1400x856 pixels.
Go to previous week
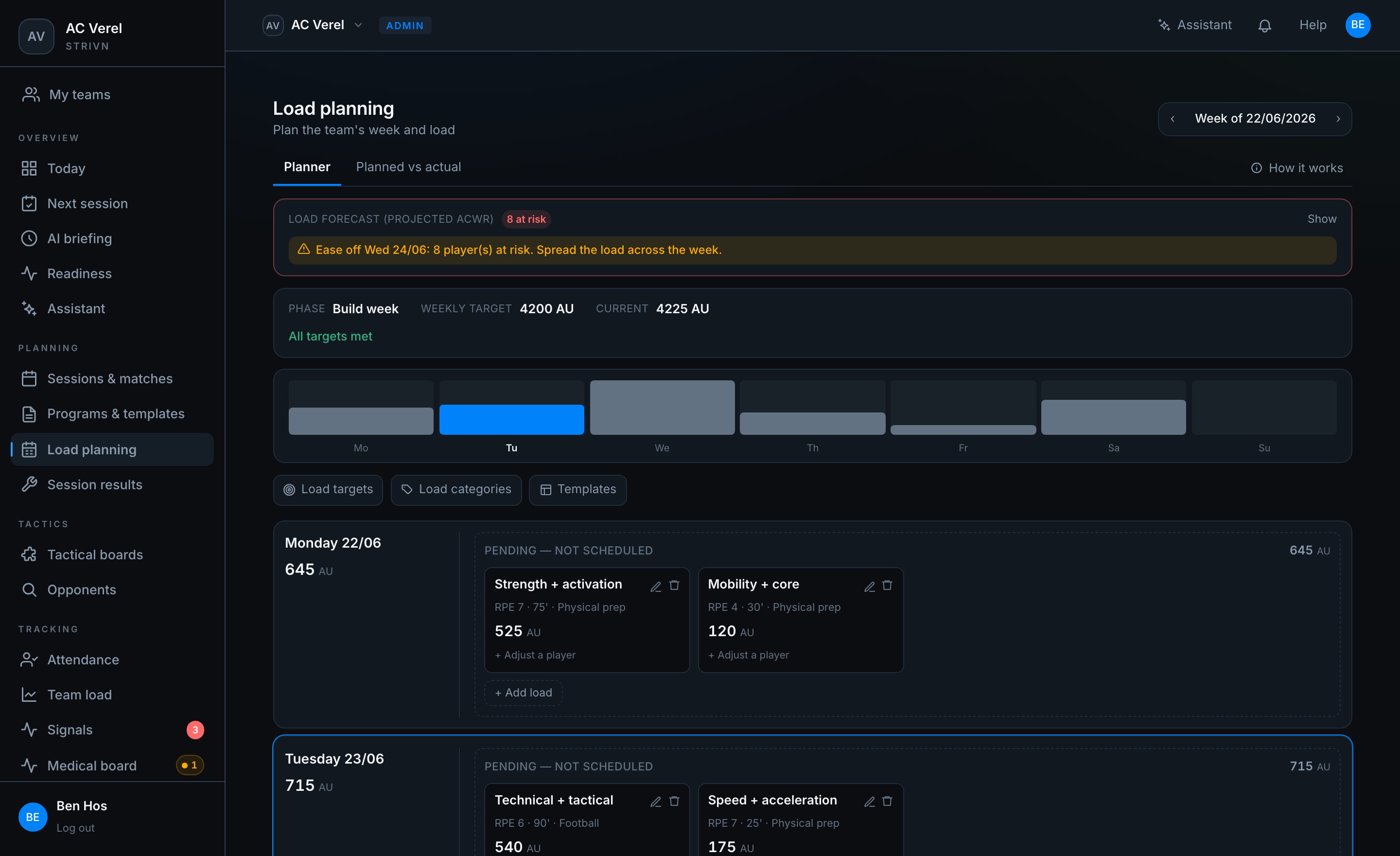click(x=1172, y=119)
